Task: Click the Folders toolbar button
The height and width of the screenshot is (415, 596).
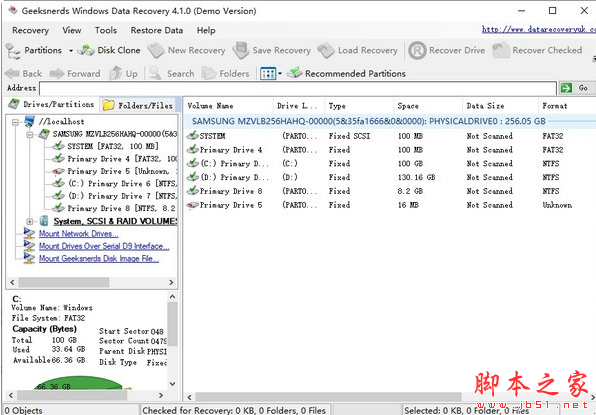Action: tap(225, 73)
